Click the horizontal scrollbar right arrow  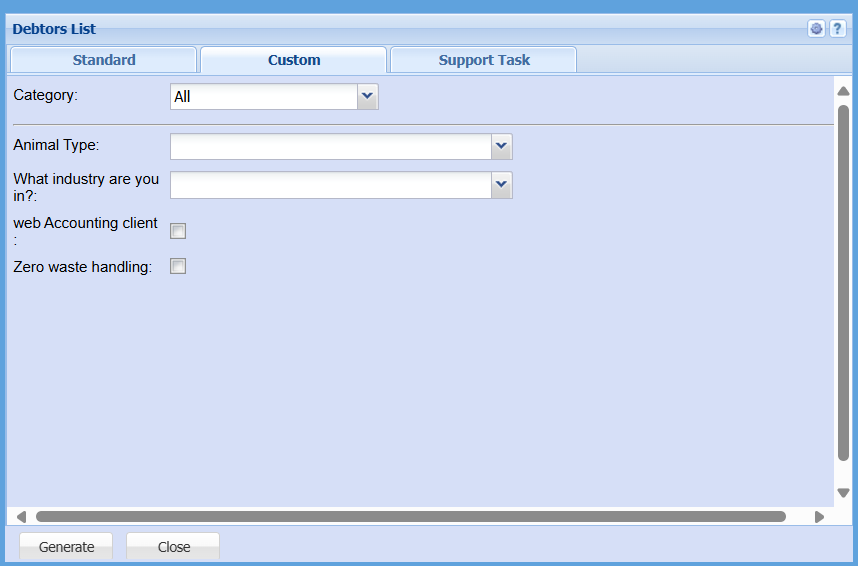coord(819,517)
